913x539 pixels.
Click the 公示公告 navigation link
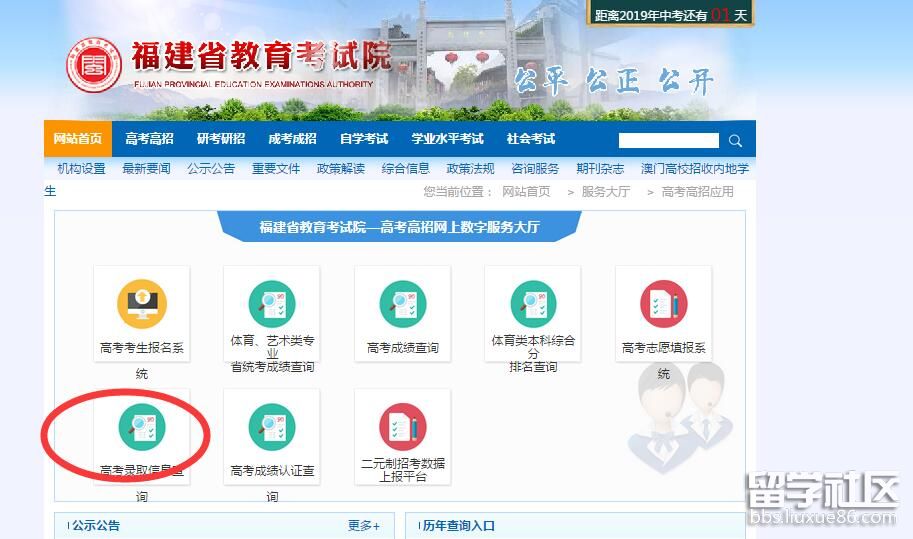pos(211,168)
